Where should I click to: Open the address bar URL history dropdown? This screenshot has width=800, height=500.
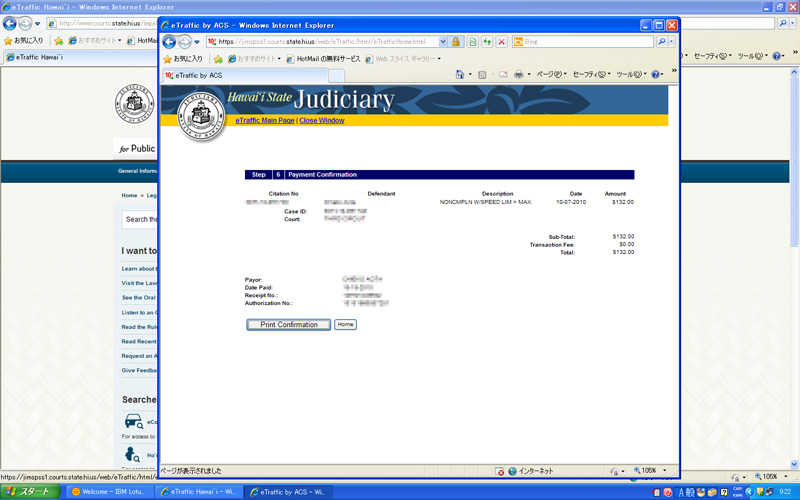click(x=442, y=42)
